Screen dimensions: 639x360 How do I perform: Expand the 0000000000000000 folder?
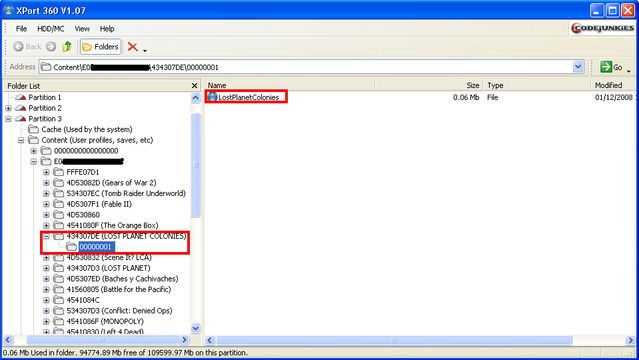(33, 151)
